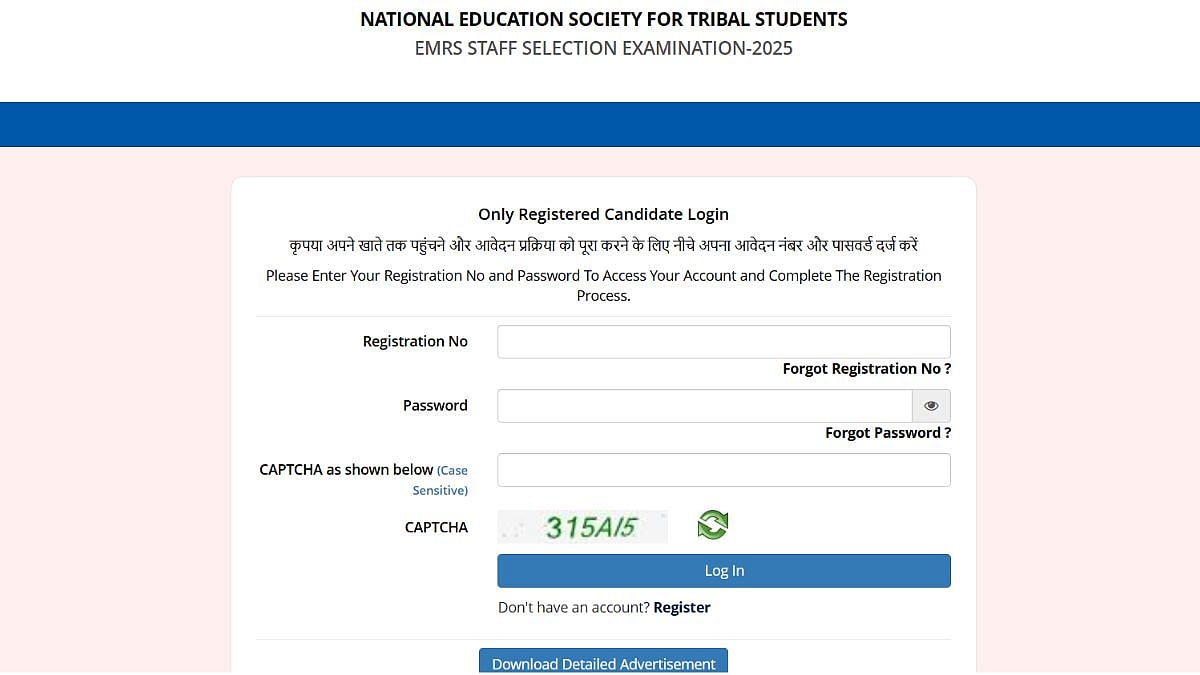Open the Register link
Screen dimensions: 1200x675
click(681, 606)
